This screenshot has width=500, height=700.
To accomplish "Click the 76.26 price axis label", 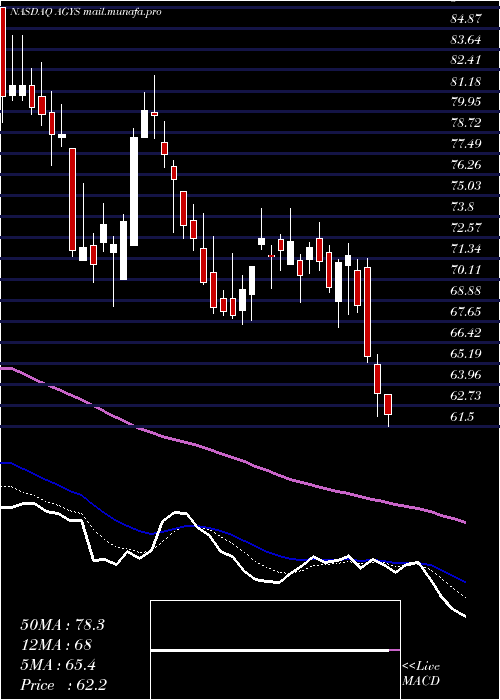I will (x=466, y=165).
